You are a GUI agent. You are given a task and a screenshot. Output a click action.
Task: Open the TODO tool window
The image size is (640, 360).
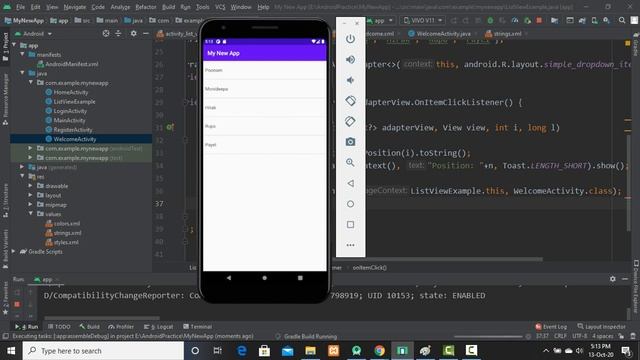(59, 327)
